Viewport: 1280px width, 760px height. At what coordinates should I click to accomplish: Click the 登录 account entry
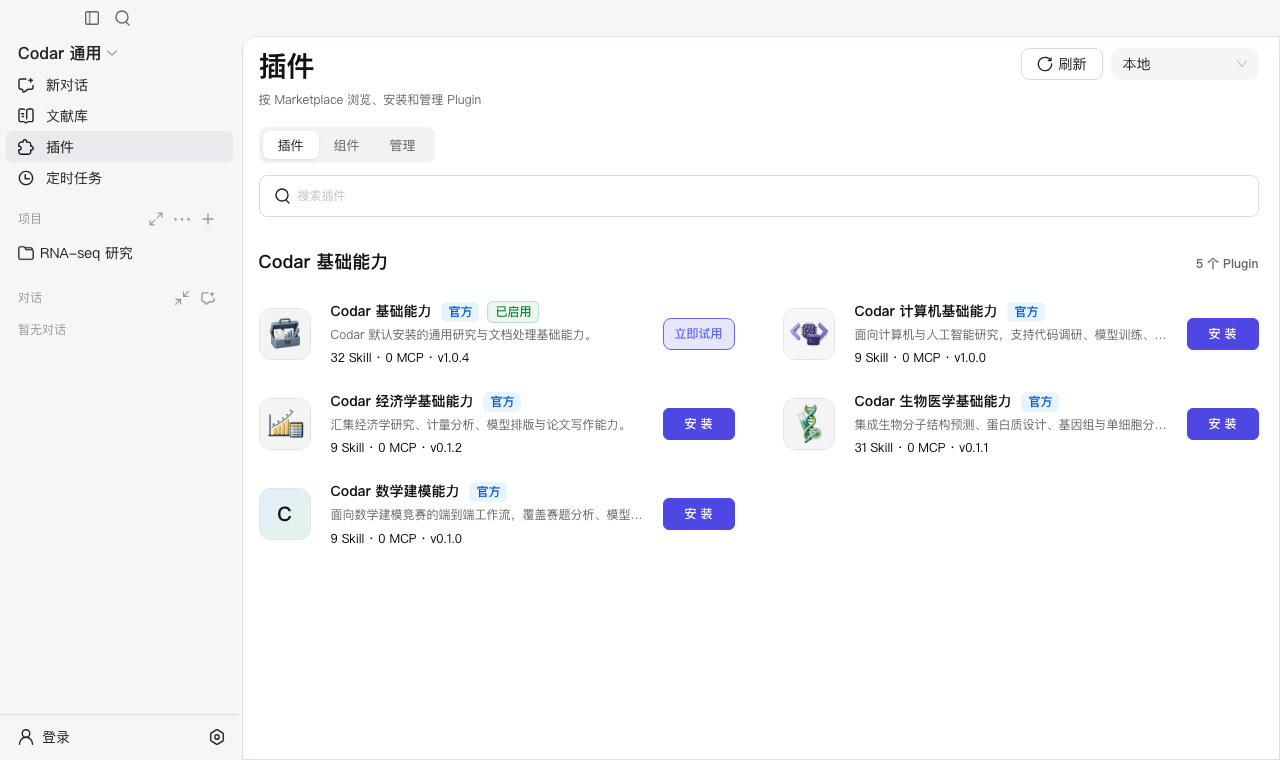click(44, 737)
